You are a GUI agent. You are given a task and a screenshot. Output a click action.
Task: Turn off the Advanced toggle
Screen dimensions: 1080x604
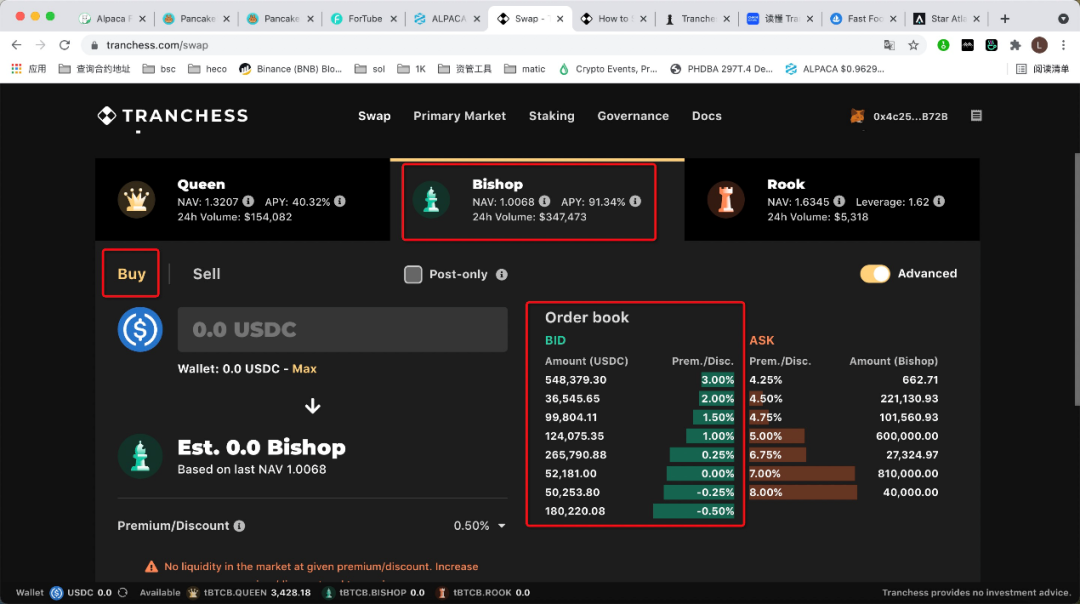click(x=875, y=273)
